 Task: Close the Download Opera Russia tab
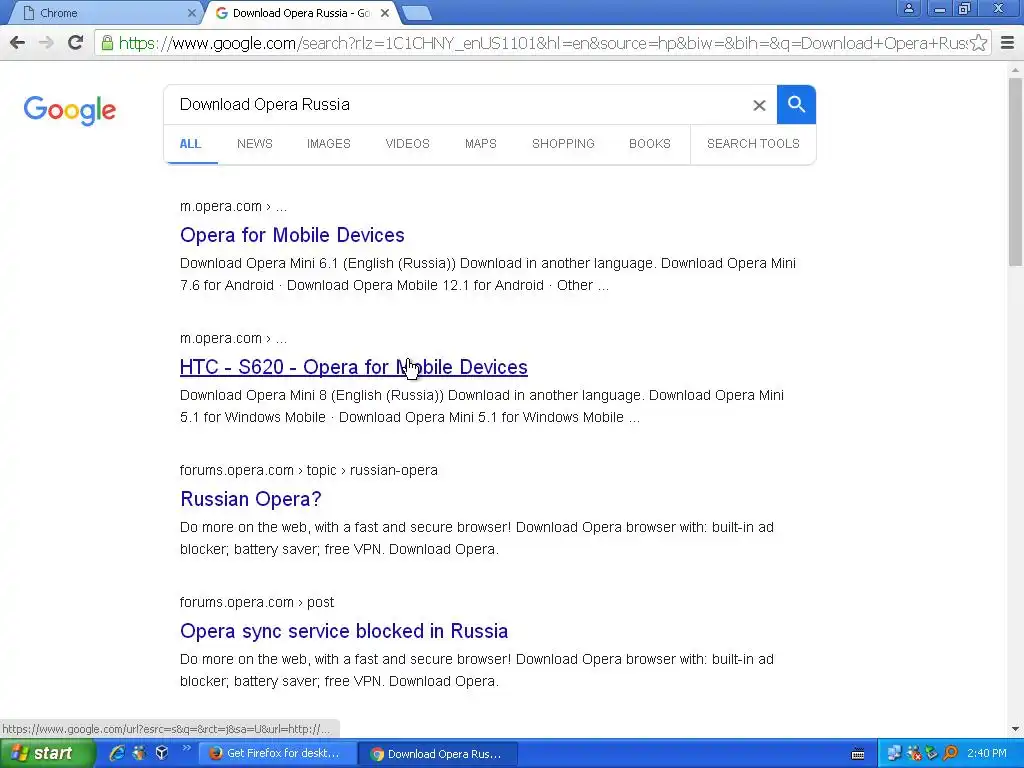coord(385,13)
